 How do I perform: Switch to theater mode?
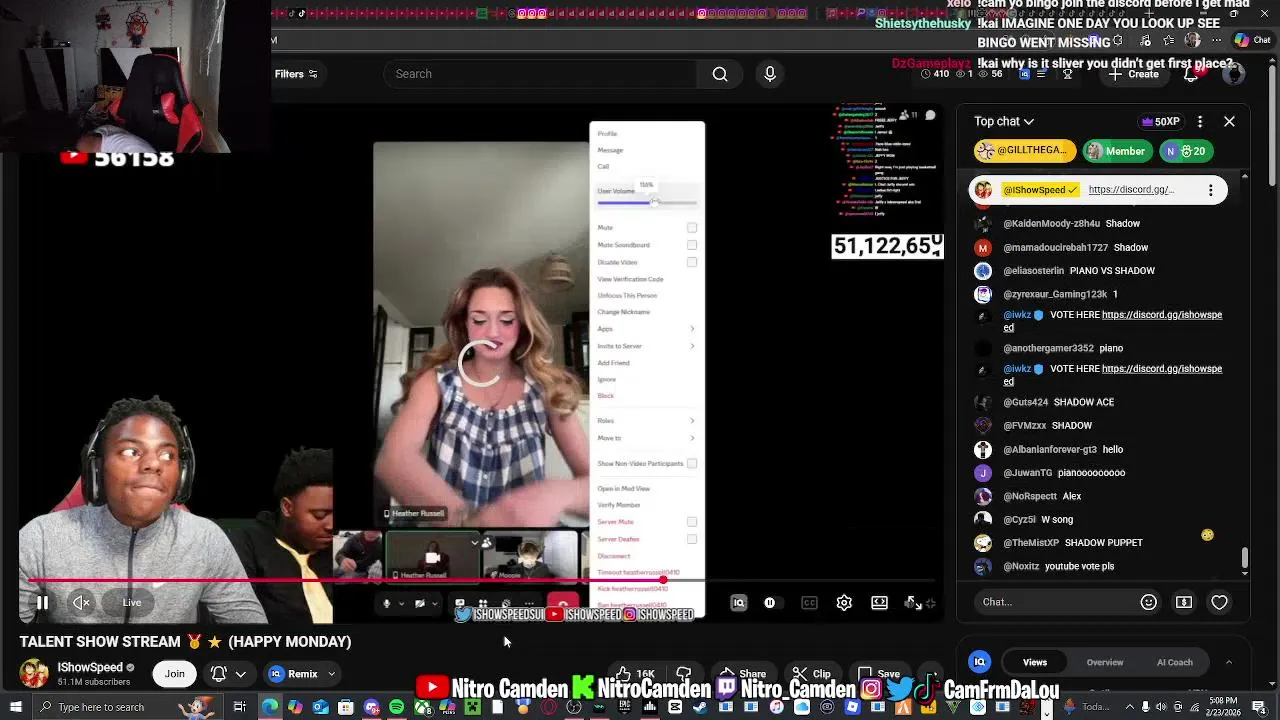point(879,602)
